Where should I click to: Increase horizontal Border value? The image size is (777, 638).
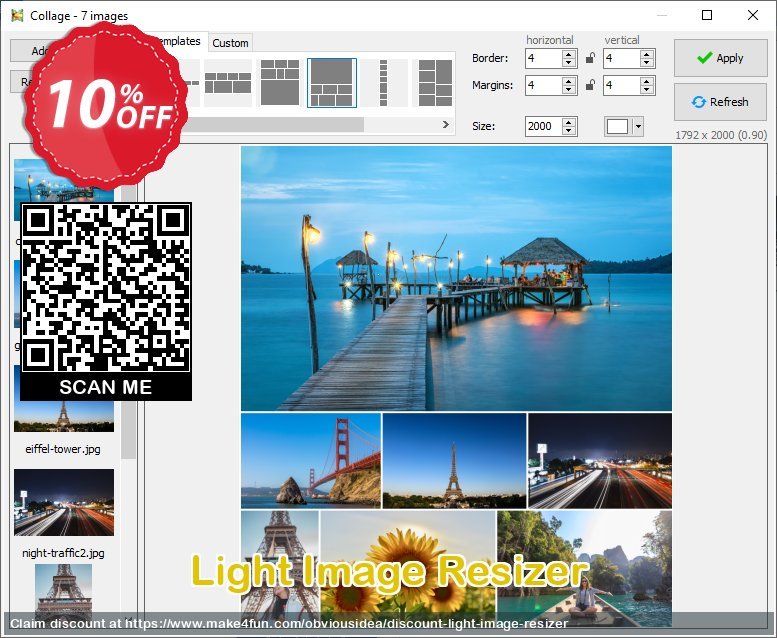point(569,54)
